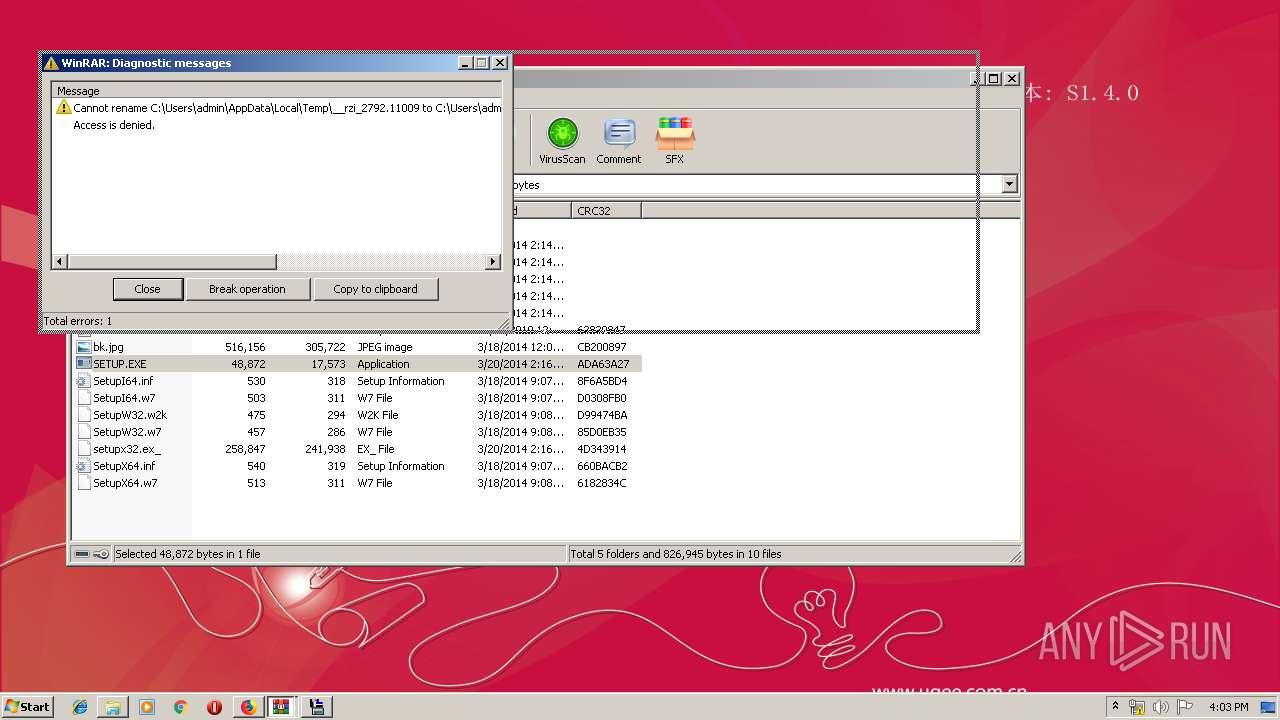Launch the media player taskbar icon
This screenshot has height=720, width=1280.
pyautogui.click(x=147, y=707)
